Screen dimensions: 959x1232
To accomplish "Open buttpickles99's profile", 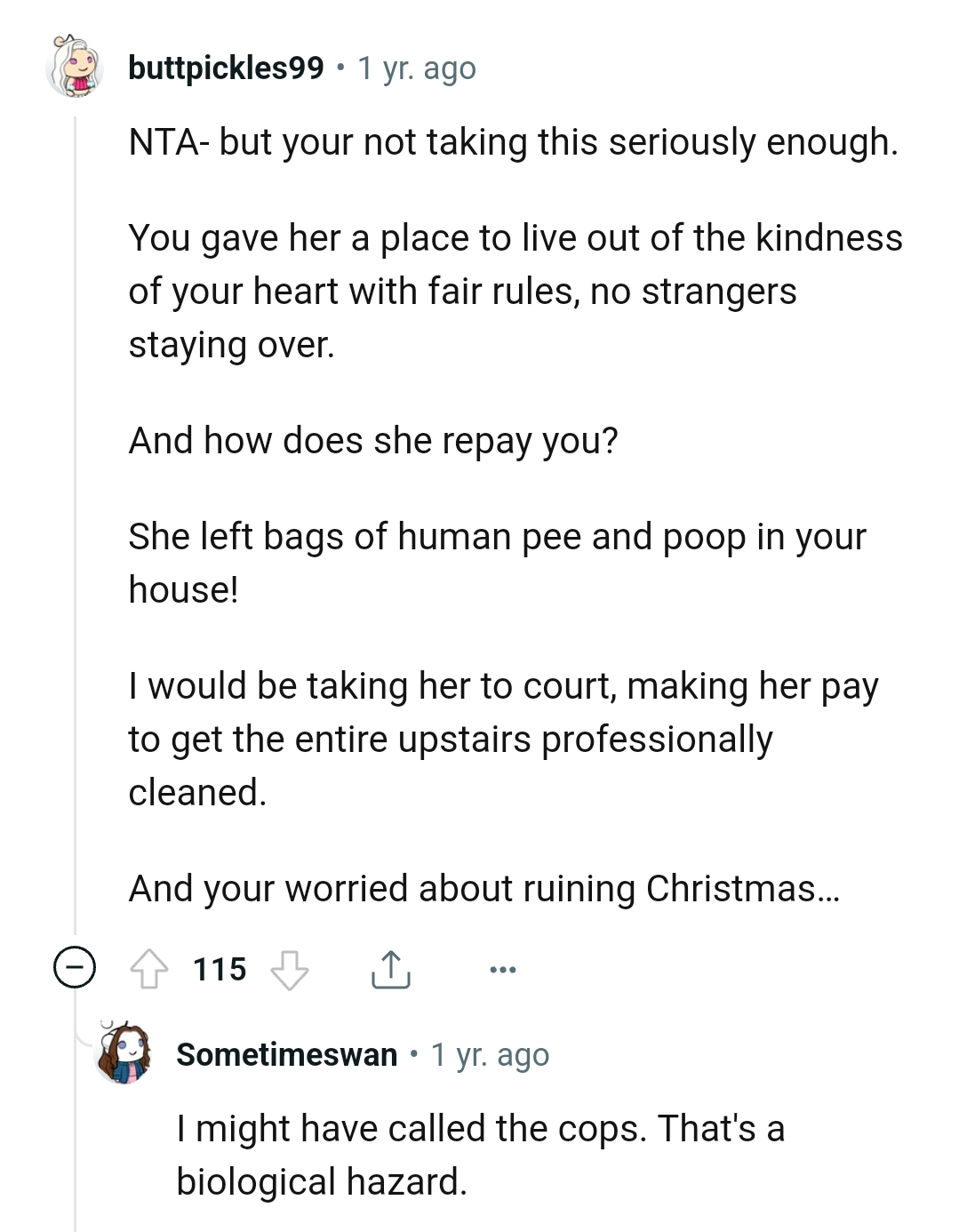I will 223,68.
